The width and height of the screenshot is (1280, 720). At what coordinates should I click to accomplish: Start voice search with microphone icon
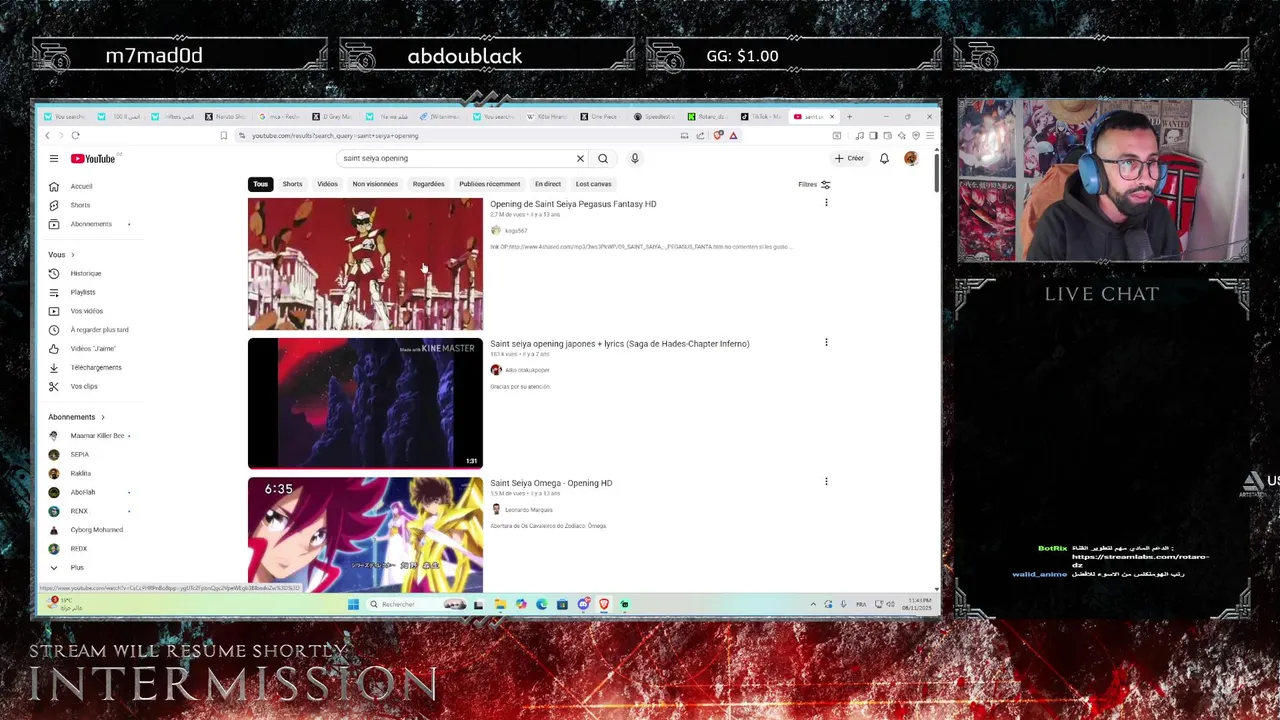(634, 158)
